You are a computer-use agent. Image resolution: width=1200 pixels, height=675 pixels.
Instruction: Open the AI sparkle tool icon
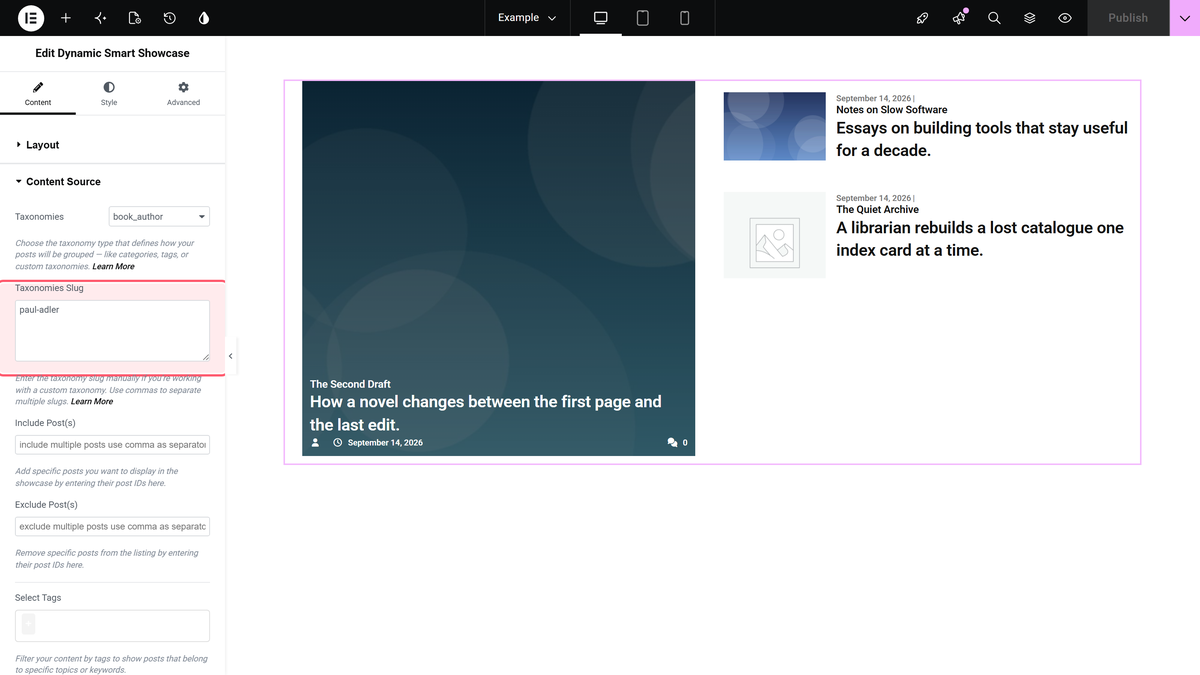[100, 18]
